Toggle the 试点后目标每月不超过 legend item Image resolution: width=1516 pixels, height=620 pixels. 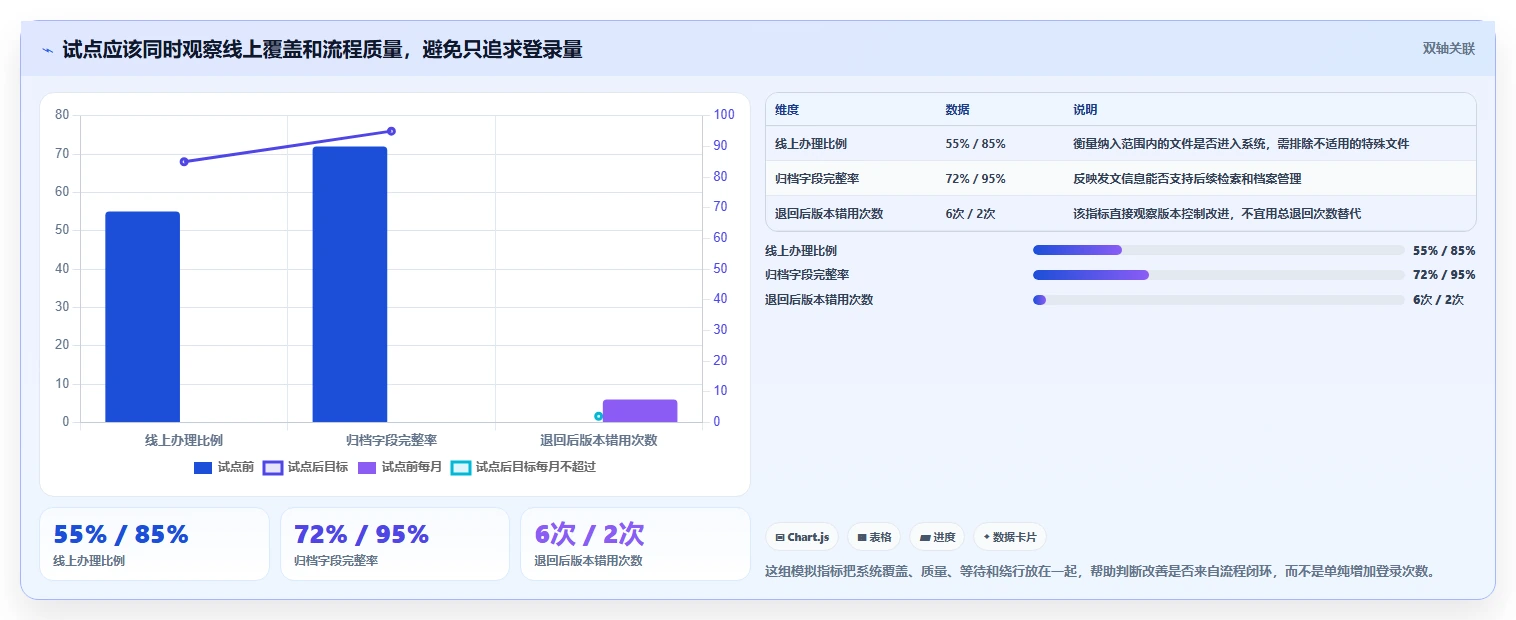point(523,467)
